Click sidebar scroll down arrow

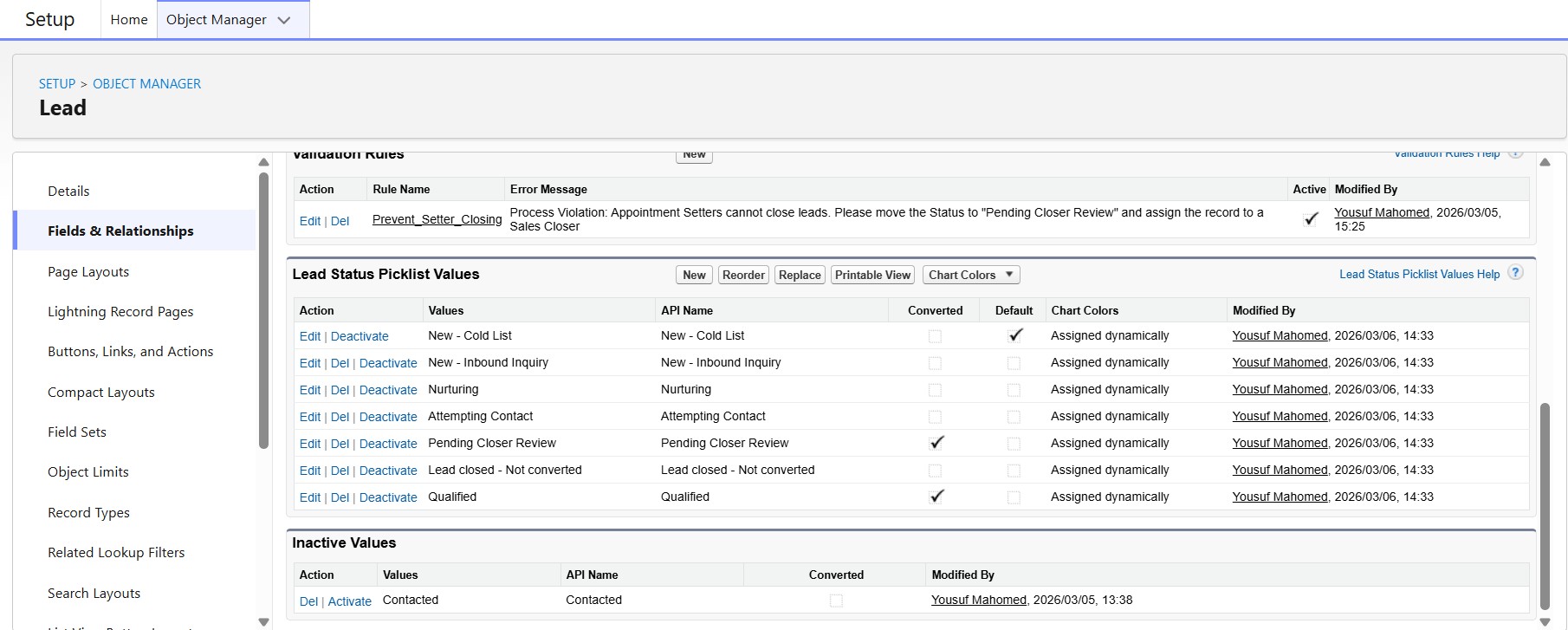(264, 622)
